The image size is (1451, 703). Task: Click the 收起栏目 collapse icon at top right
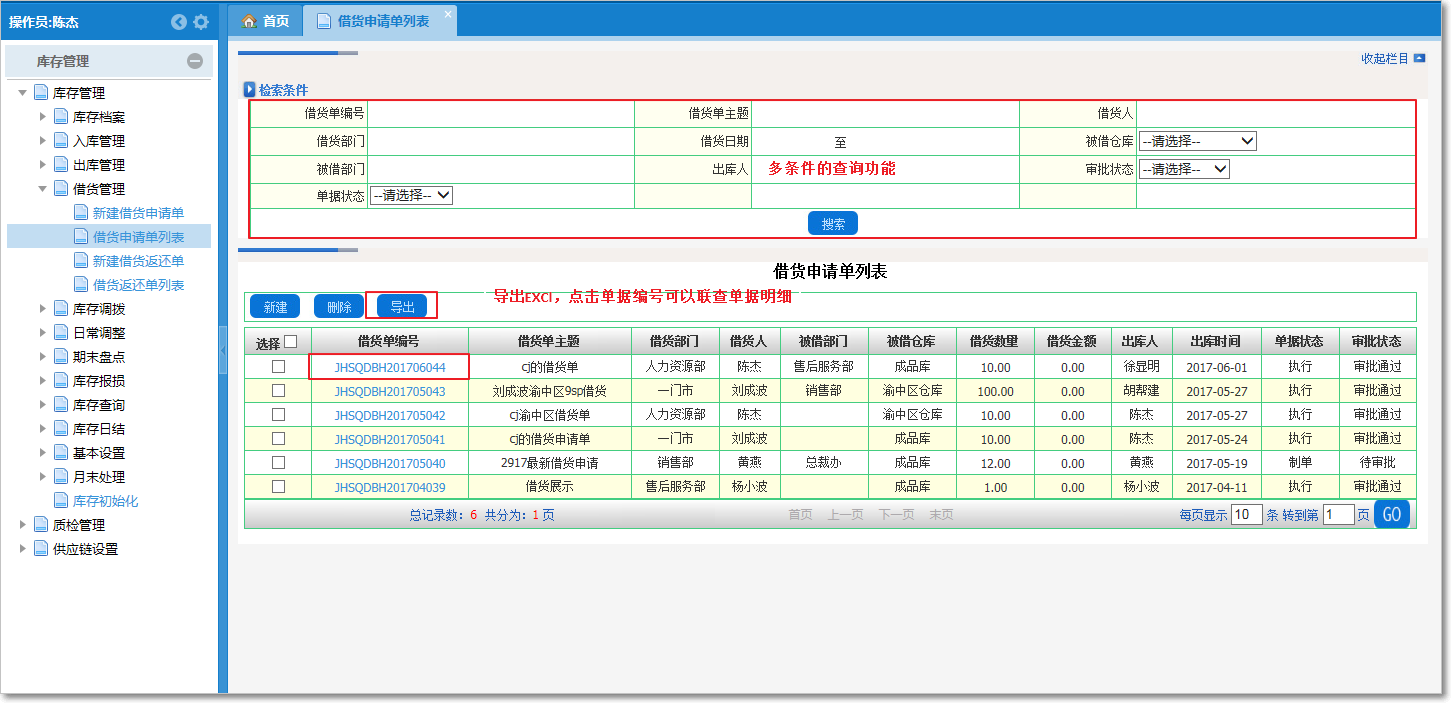(x=1419, y=58)
